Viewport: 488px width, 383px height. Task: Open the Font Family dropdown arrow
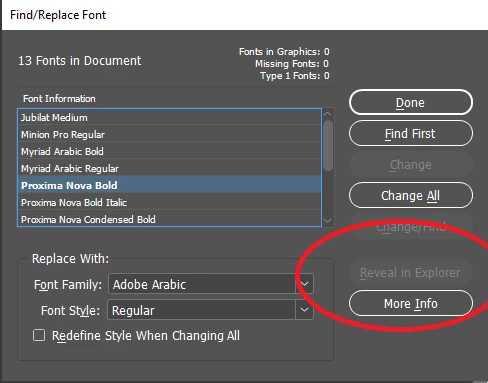tap(304, 284)
